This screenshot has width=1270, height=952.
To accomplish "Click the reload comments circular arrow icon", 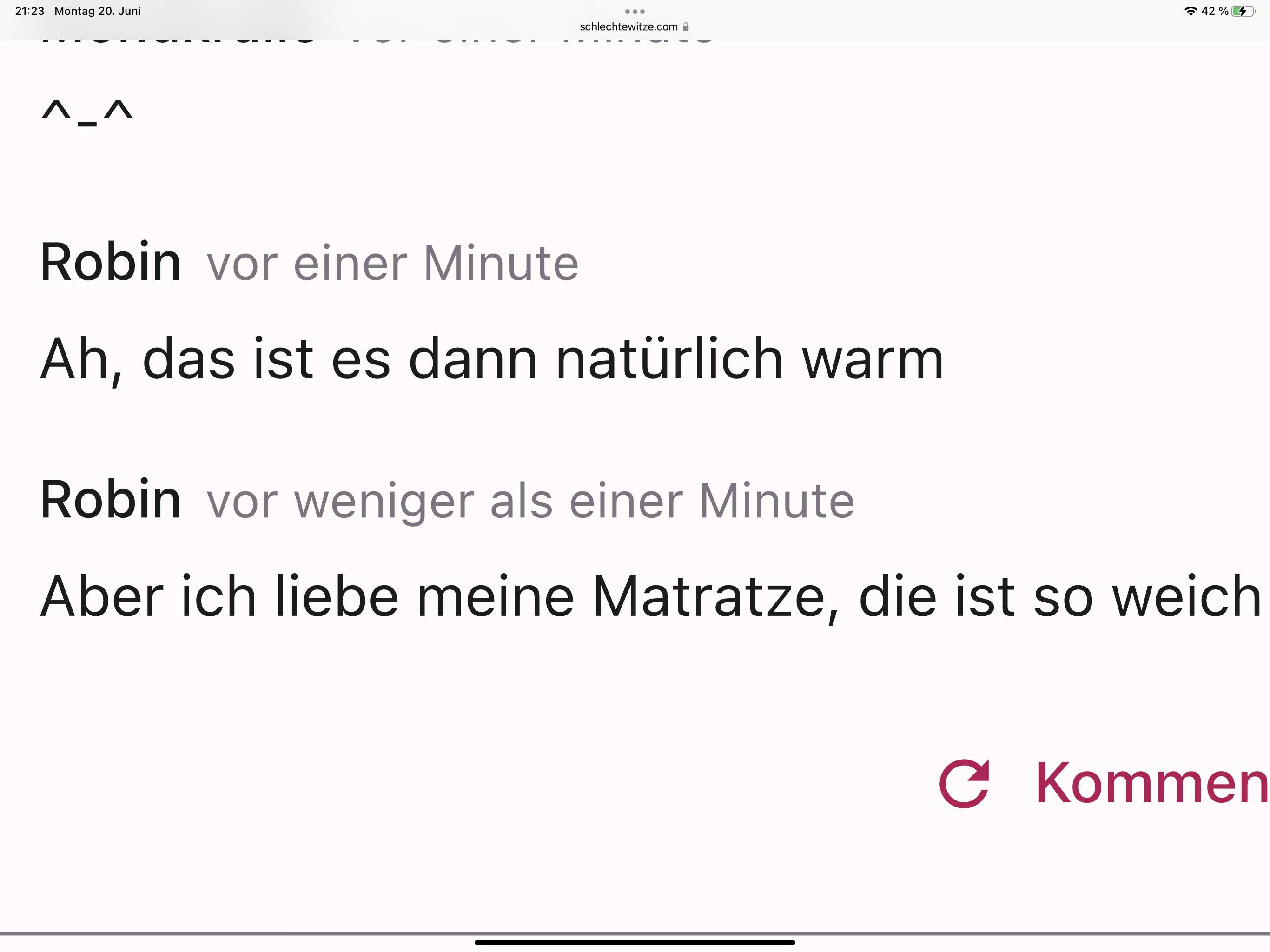I will [964, 783].
